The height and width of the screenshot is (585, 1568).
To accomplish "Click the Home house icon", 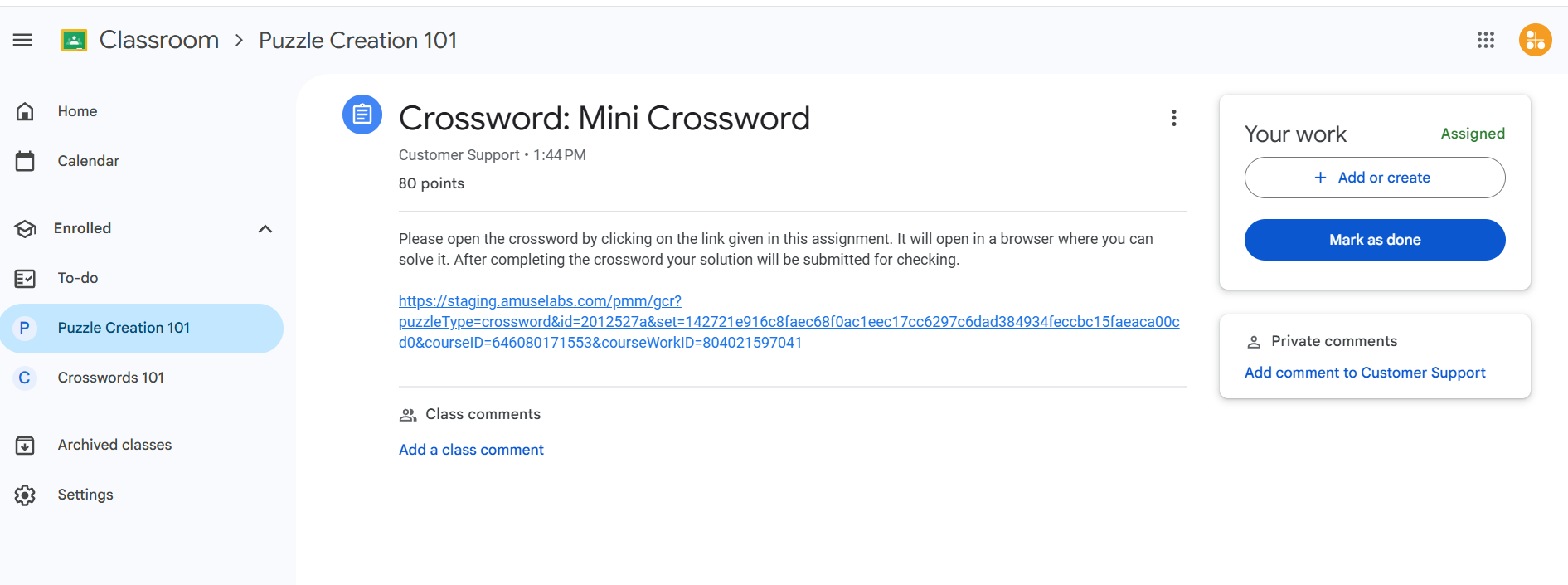I will coord(25,111).
